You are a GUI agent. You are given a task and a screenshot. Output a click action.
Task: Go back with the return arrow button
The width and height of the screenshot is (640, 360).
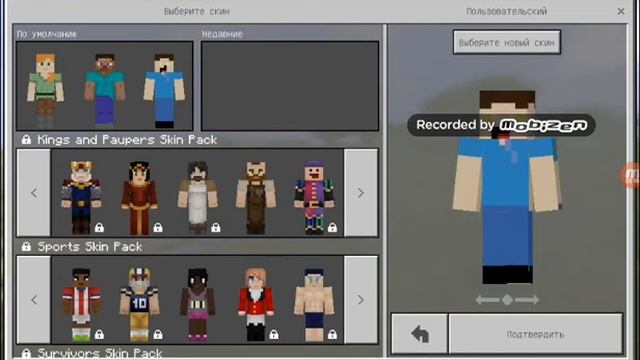[x=420, y=334]
